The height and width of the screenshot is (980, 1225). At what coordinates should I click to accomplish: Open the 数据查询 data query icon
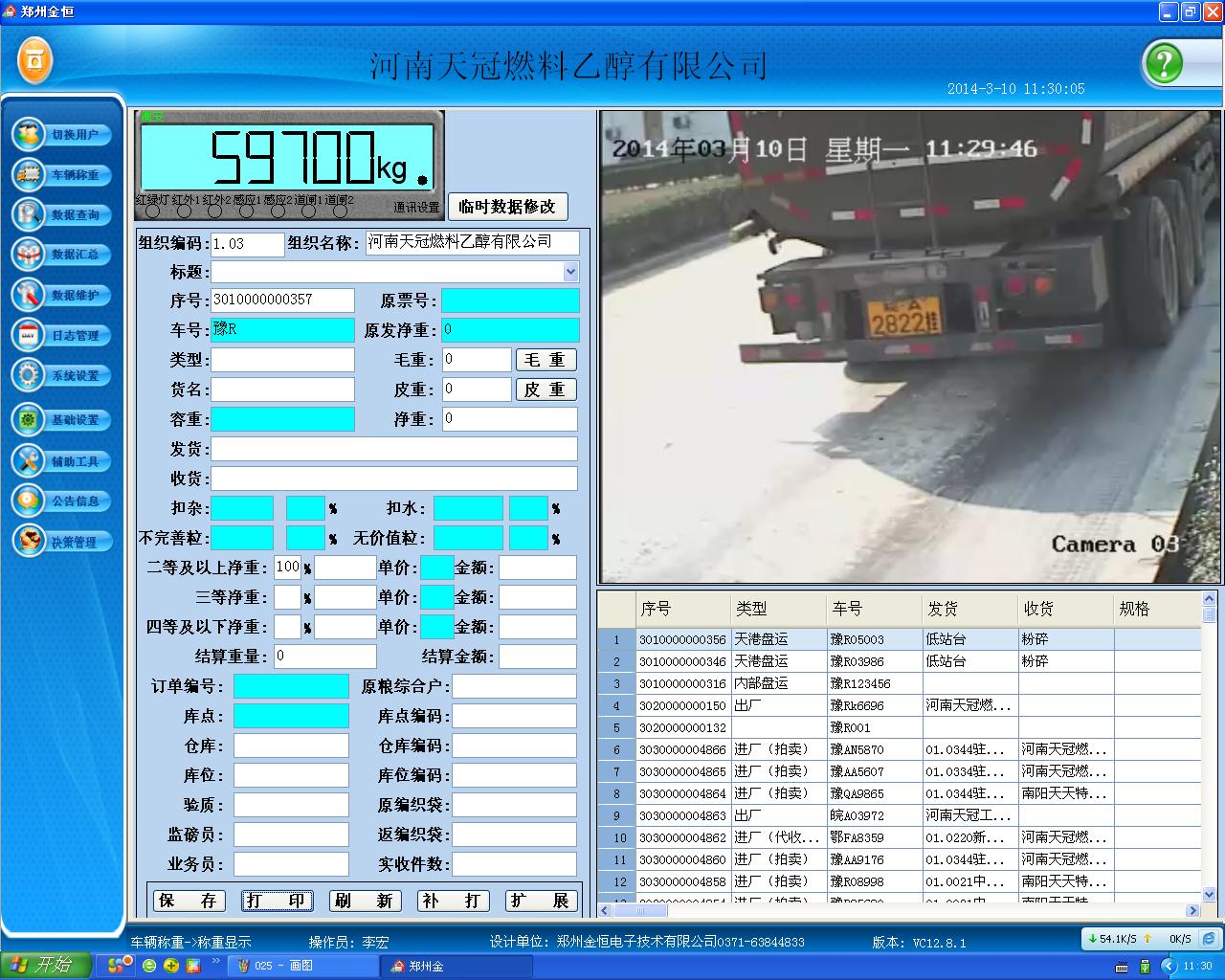[29, 214]
